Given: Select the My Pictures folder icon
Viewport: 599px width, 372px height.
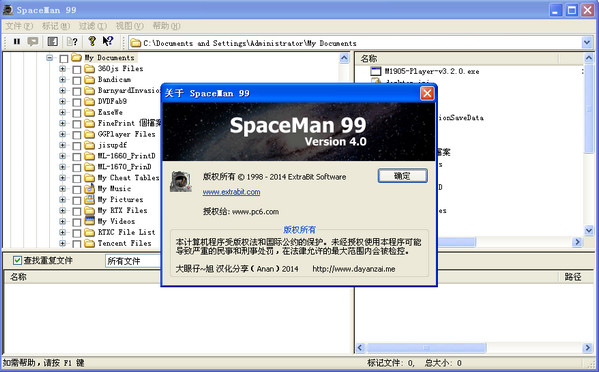Looking at the screenshot, I should (89, 199).
